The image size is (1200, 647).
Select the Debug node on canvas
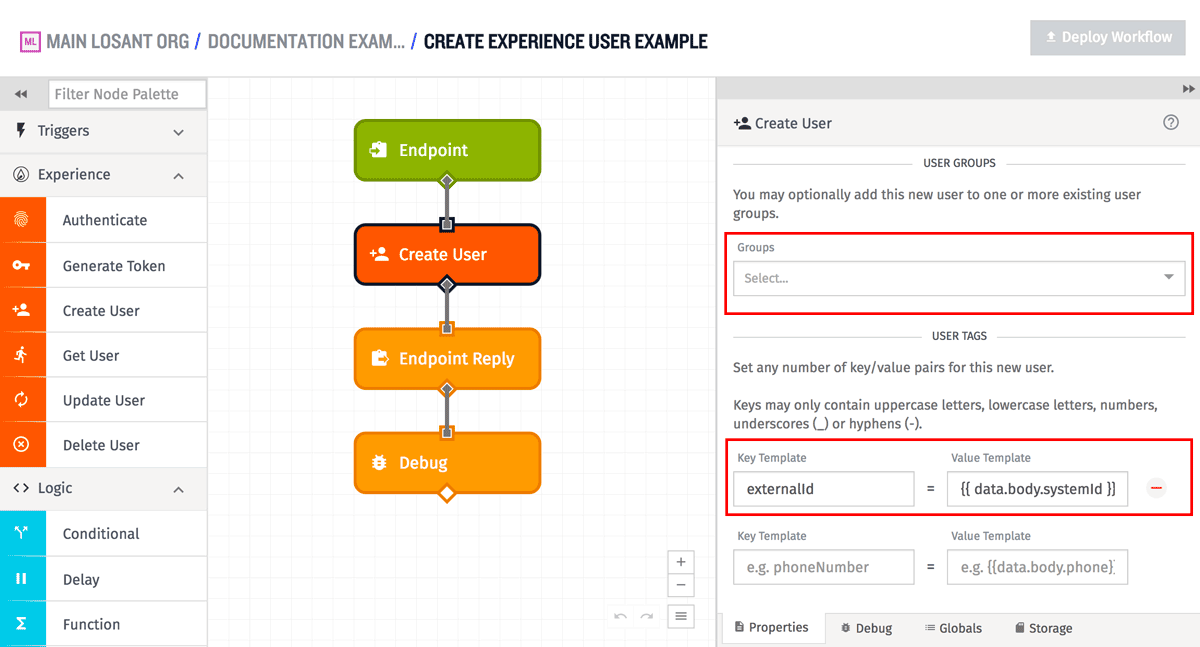tap(447, 462)
